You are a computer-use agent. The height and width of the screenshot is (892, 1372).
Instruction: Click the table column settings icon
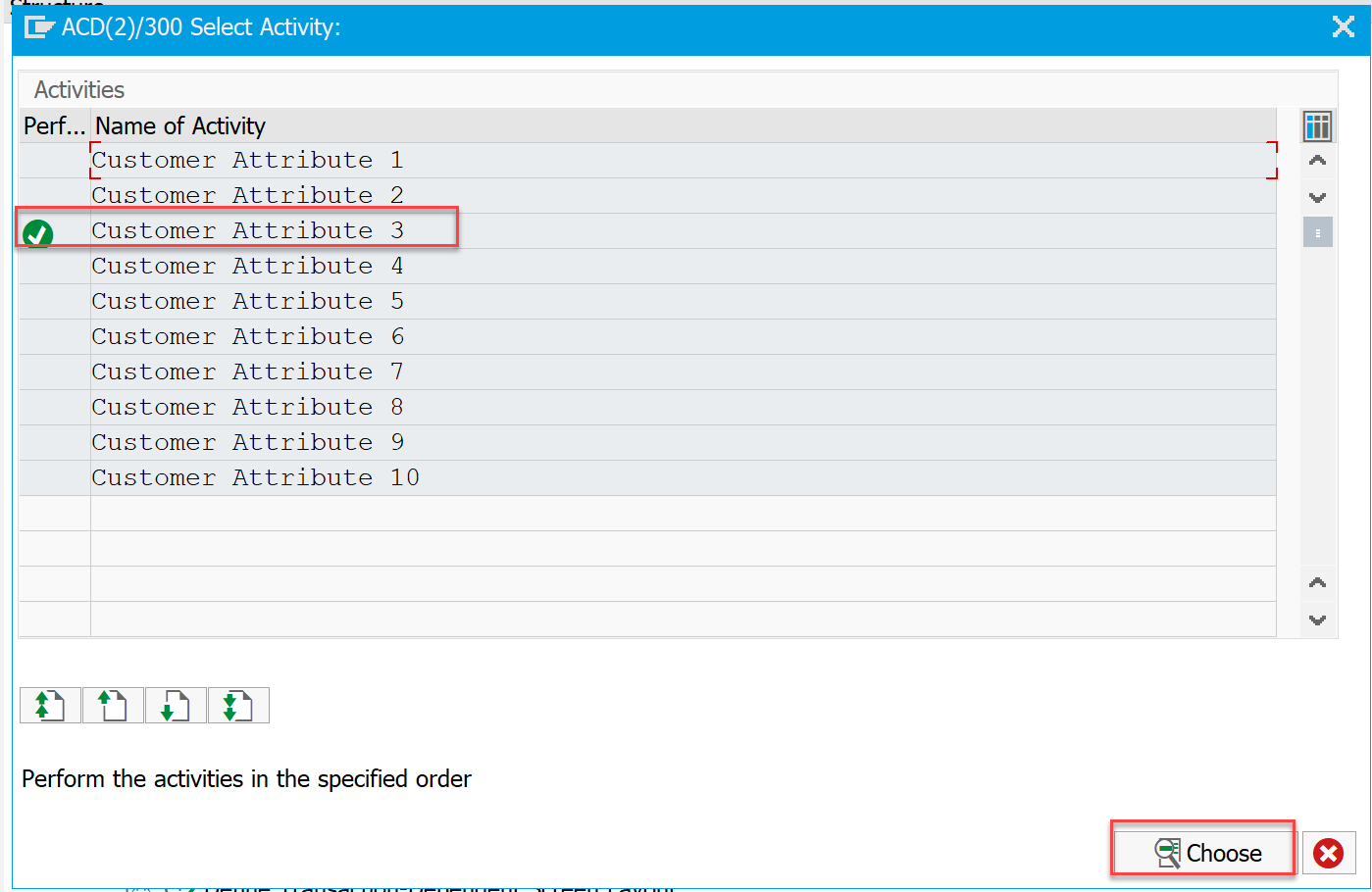(x=1317, y=125)
